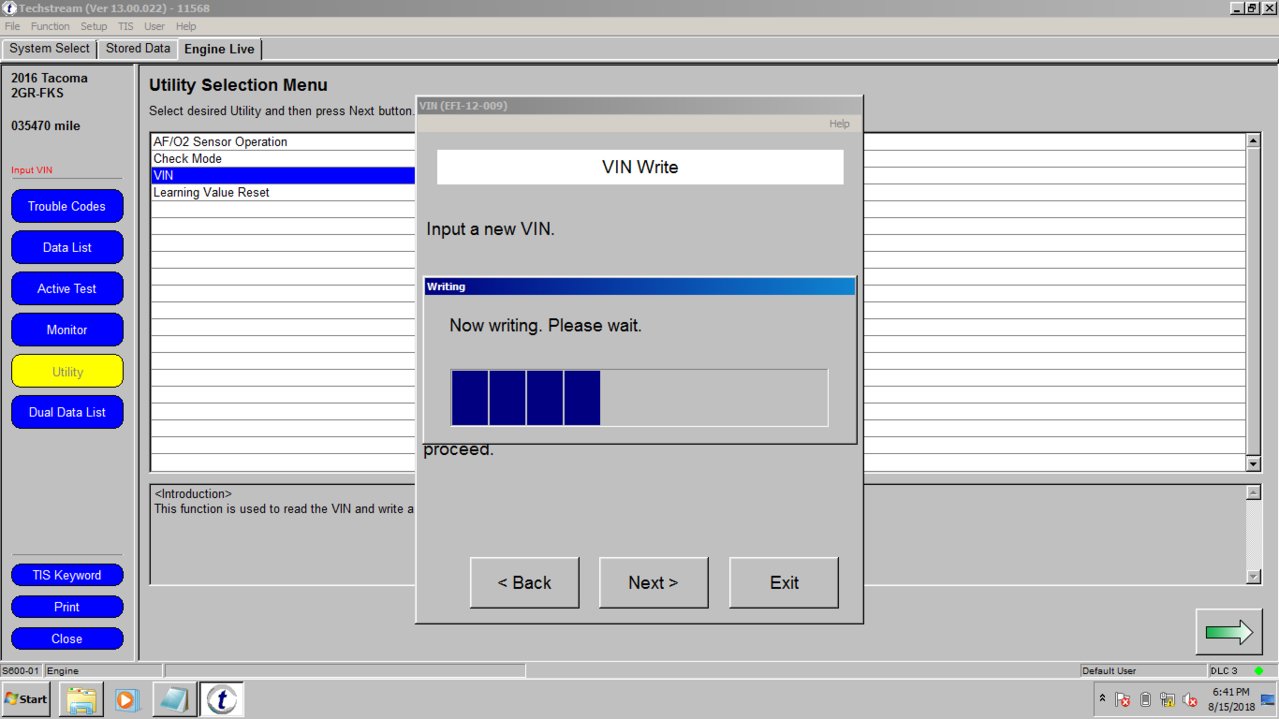Switch to the System Select tab

click(x=49, y=48)
